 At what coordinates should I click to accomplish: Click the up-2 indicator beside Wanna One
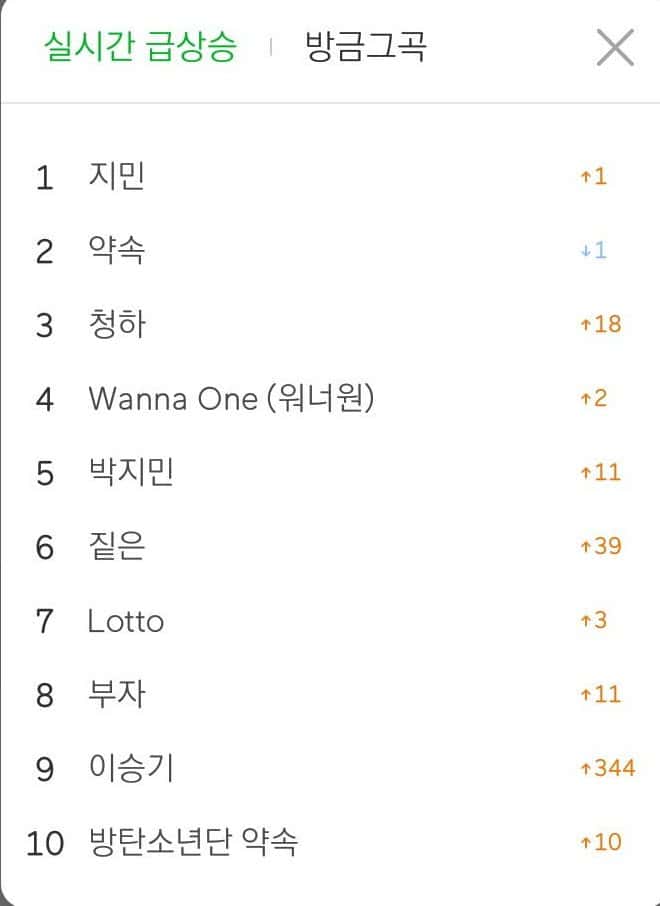(x=594, y=398)
